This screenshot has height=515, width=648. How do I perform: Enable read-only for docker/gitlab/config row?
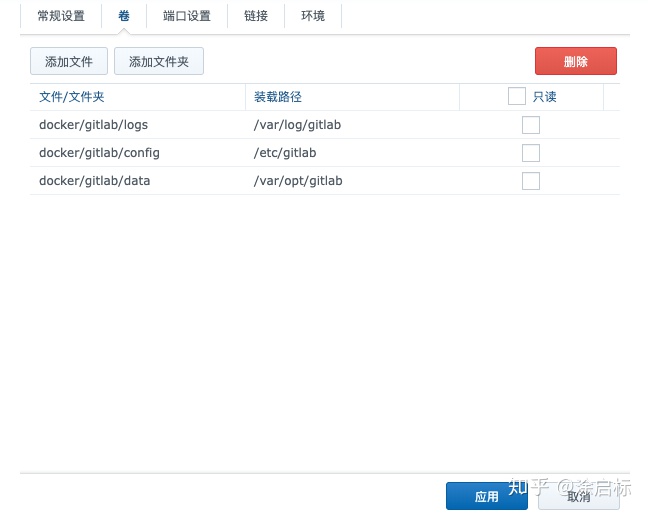coord(531,153)
